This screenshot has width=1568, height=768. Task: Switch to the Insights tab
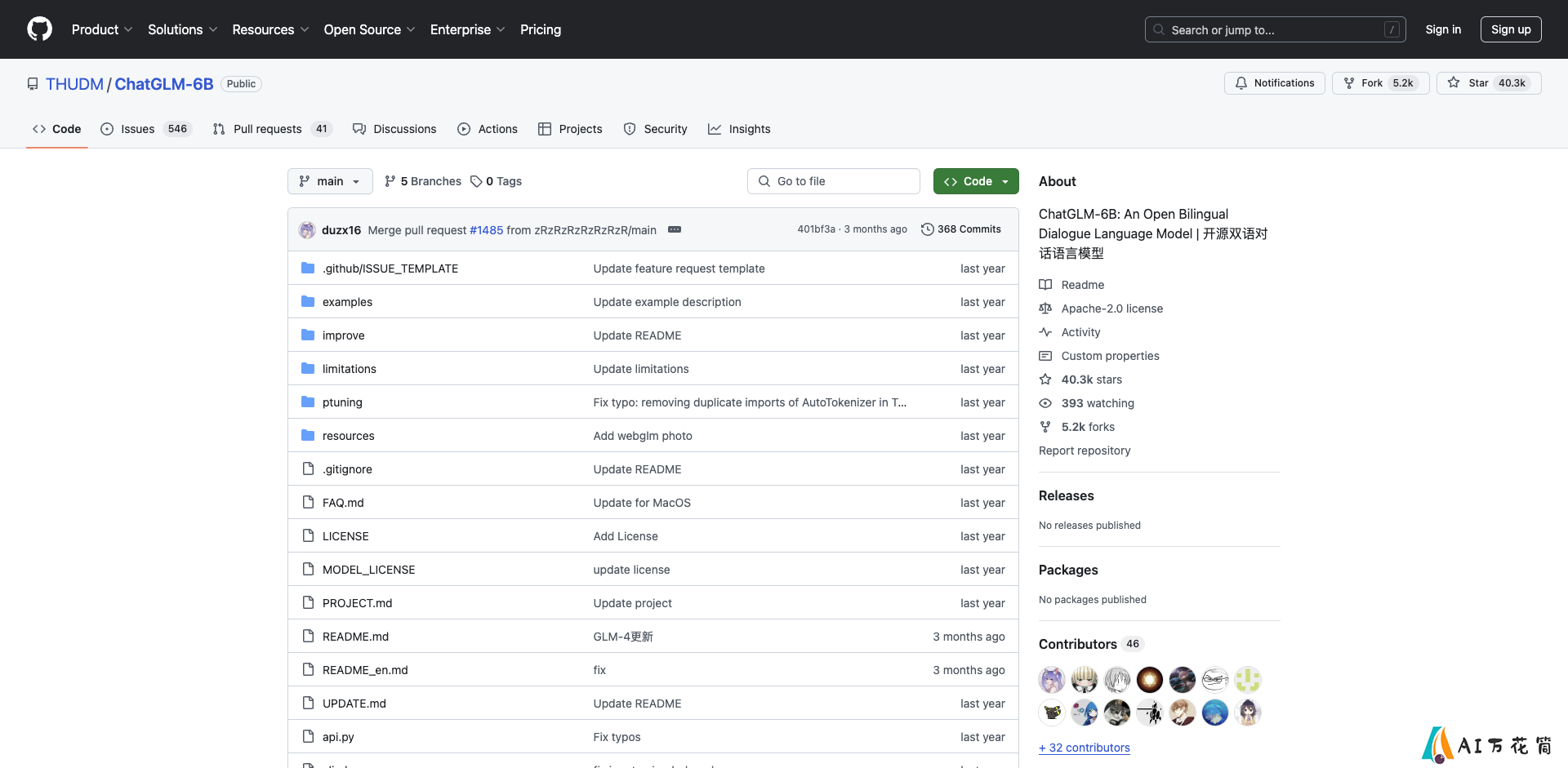[739, 129]
